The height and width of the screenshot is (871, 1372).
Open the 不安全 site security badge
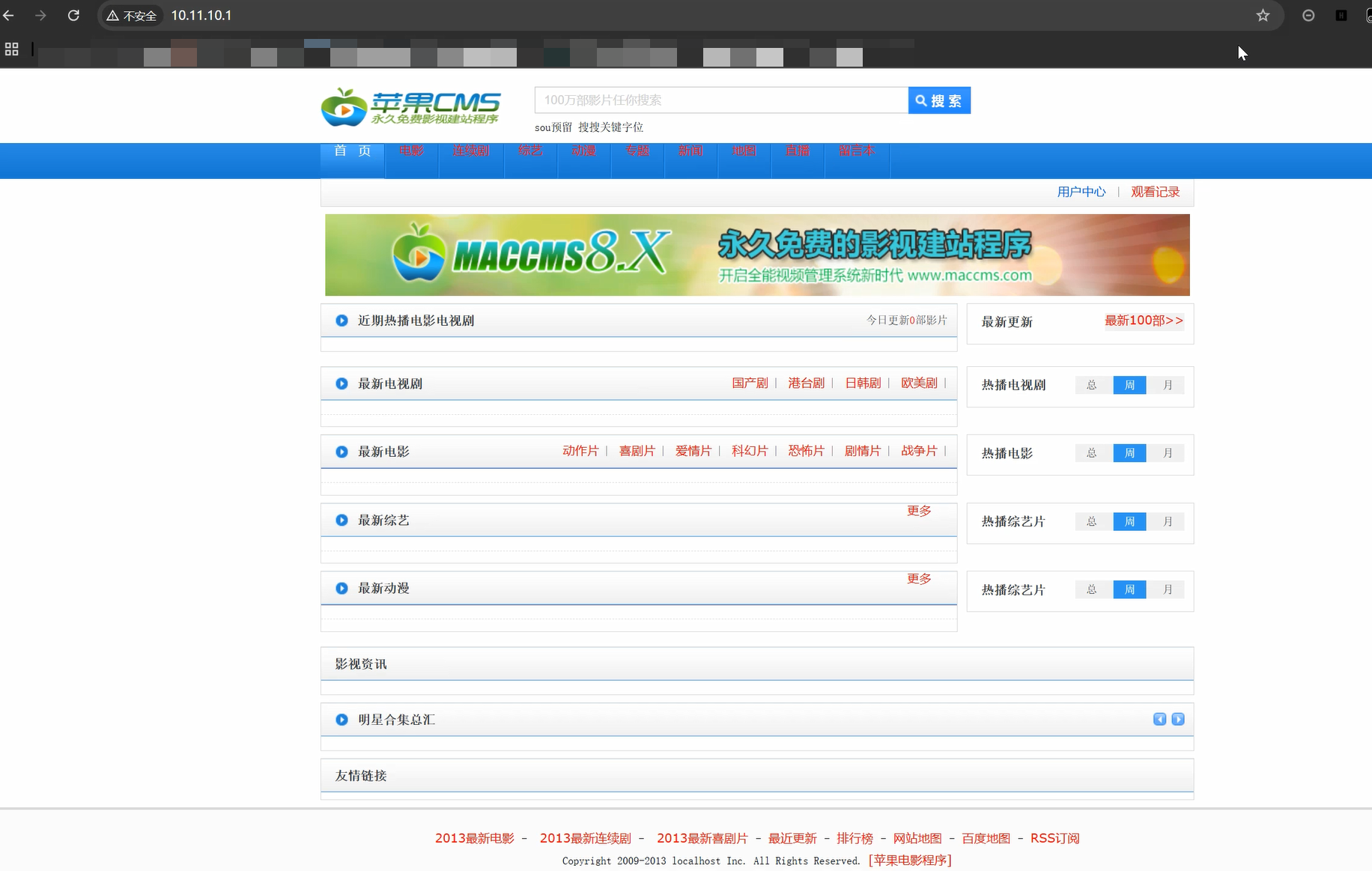coord(132,16)
